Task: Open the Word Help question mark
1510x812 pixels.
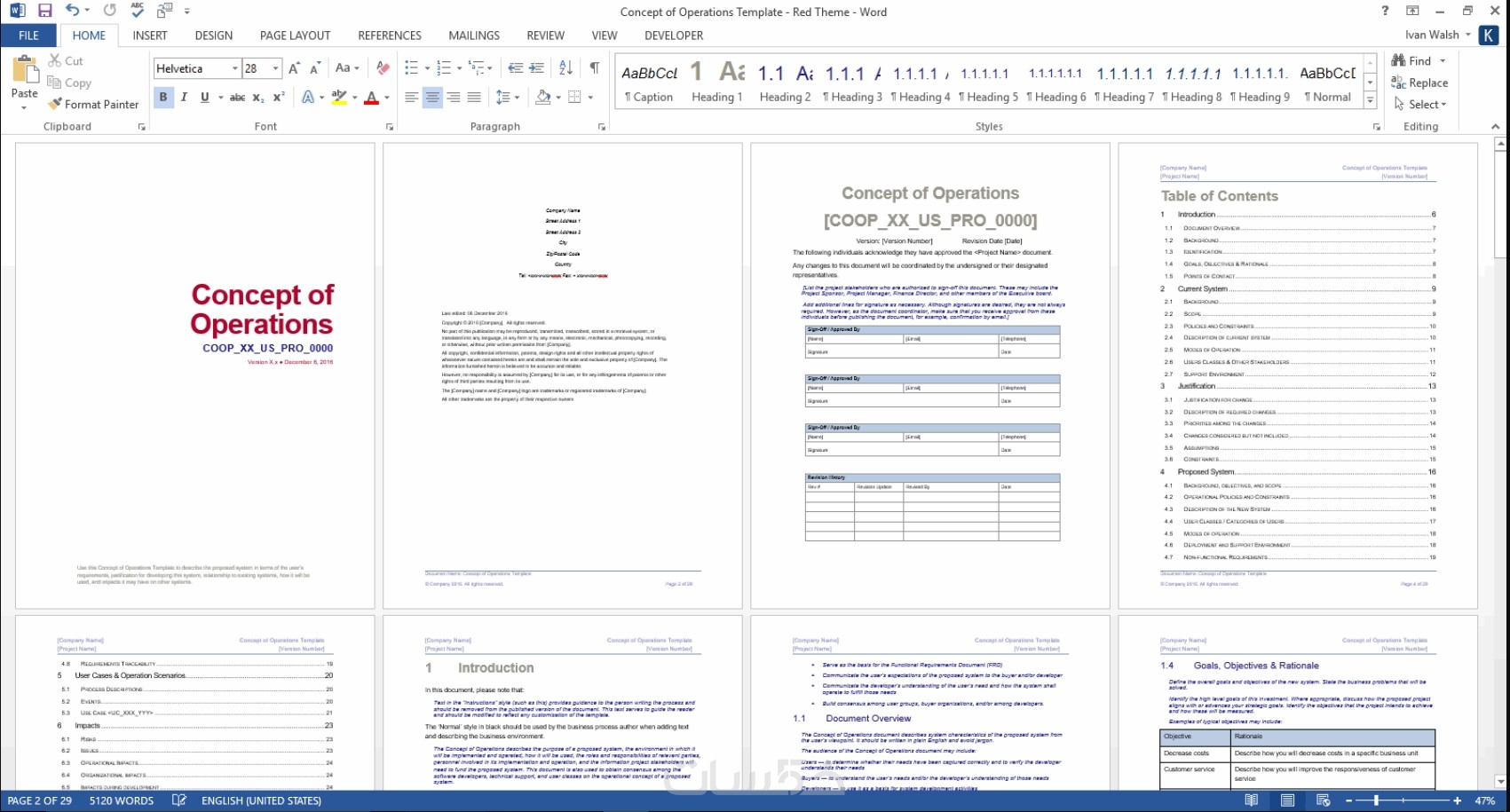Action: pos(1385,11)
